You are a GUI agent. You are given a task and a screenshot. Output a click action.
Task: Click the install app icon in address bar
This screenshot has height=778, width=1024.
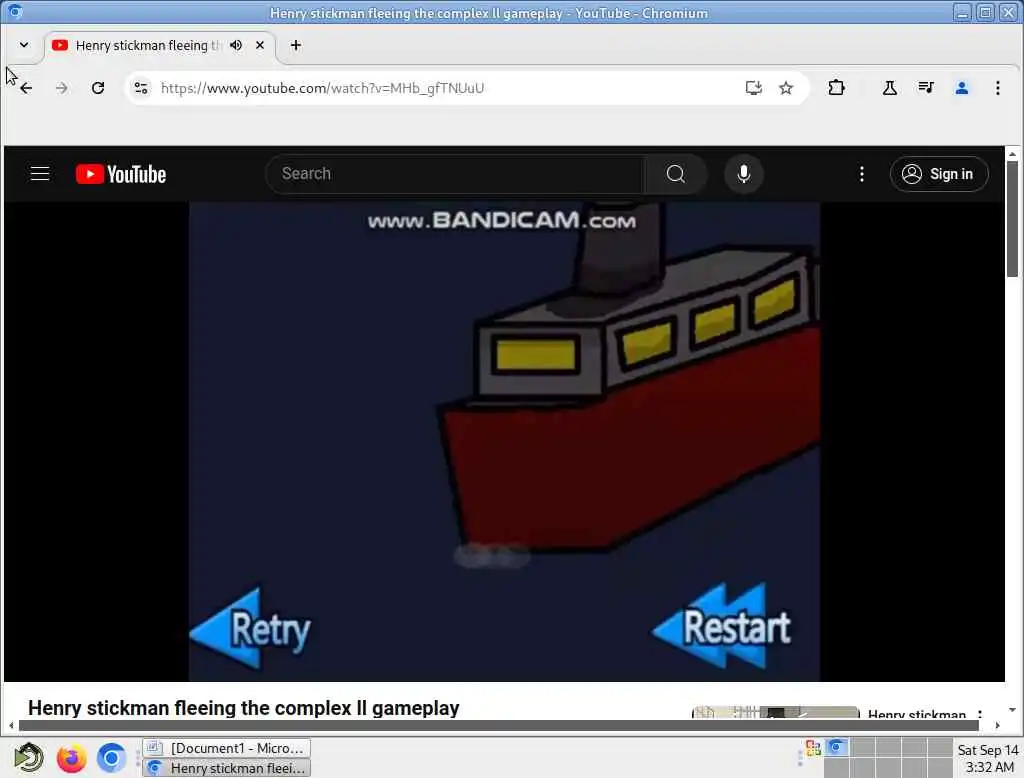pyautogui.click(x=754, y=88)
